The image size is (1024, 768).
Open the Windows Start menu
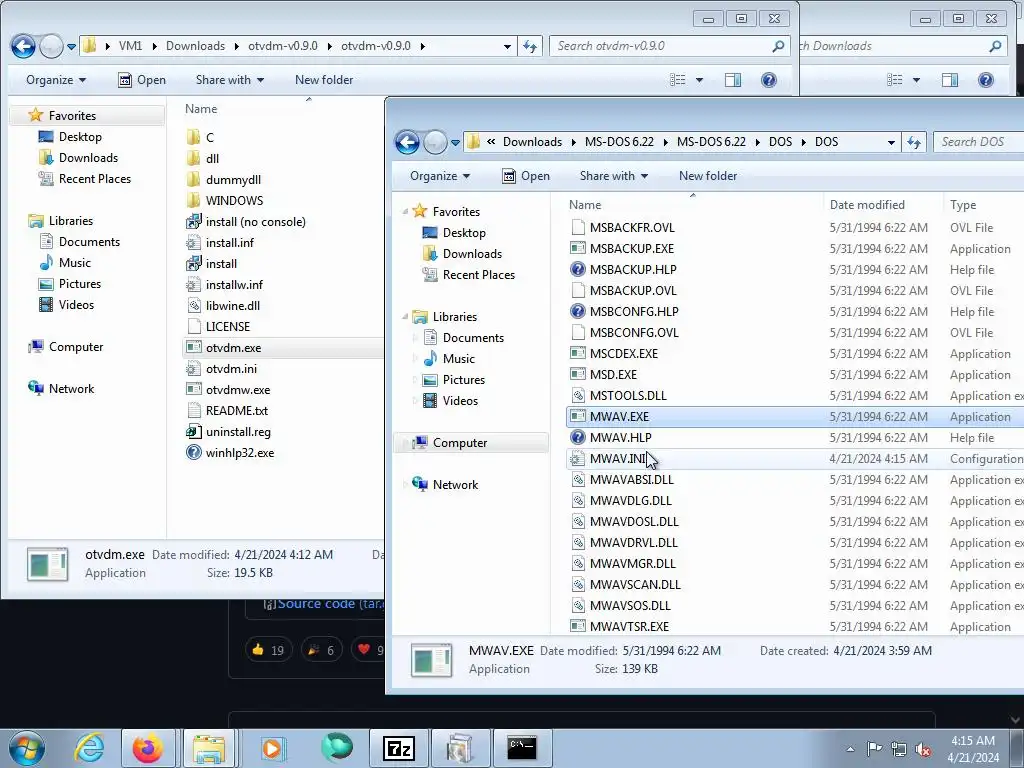[x=26, y=748]
